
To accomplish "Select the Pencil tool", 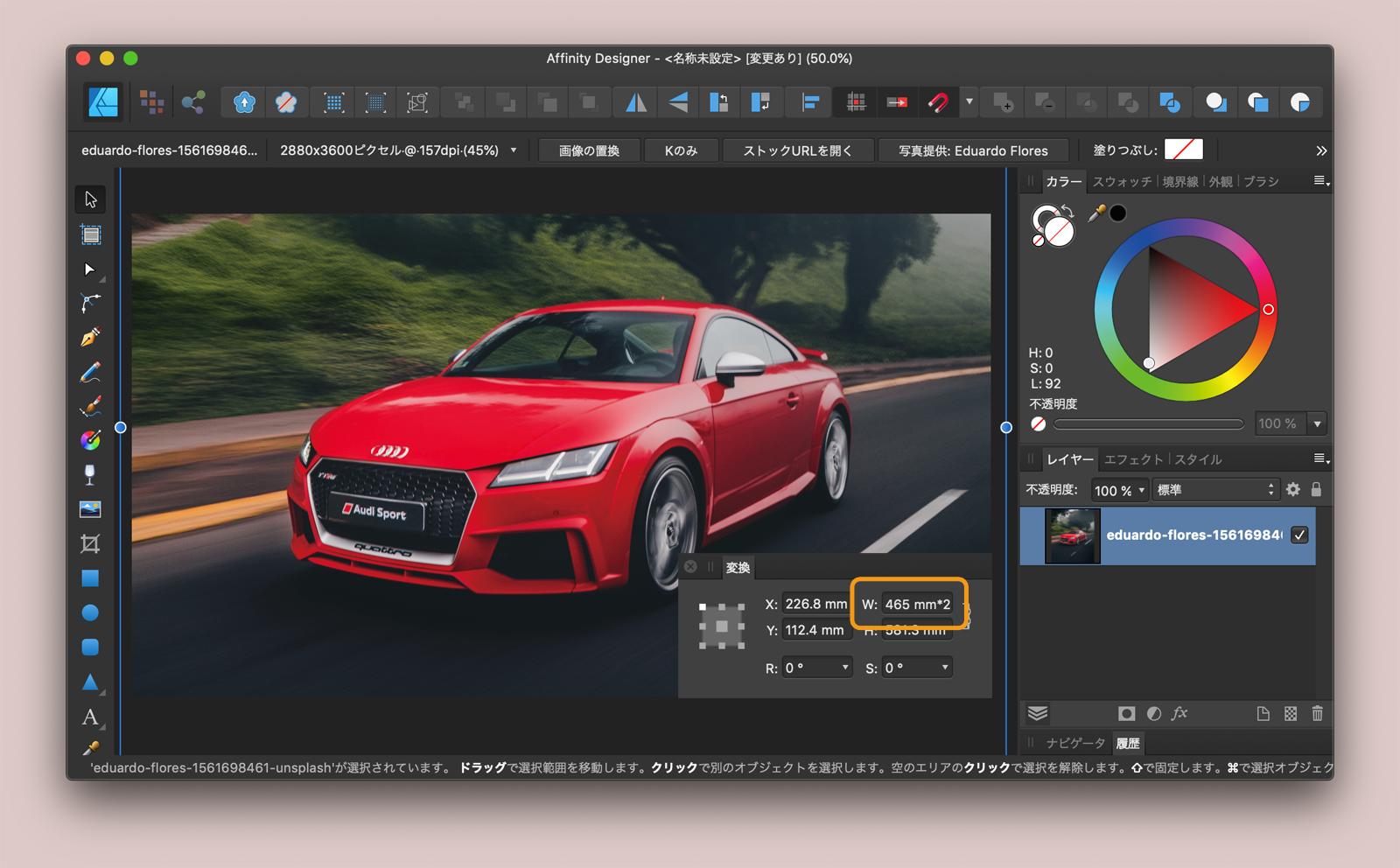I will (90, 372).
